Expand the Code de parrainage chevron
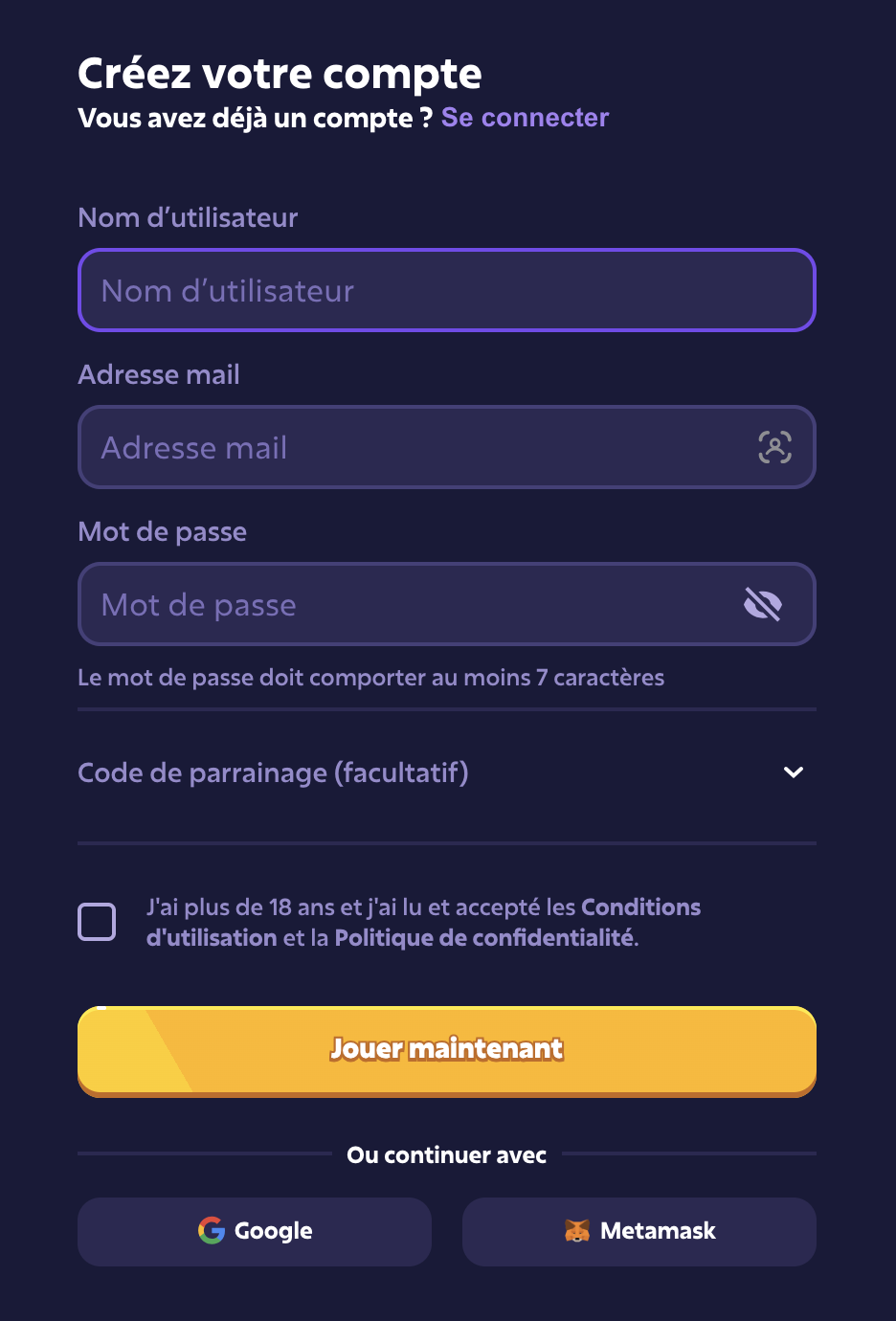The height and width of the screenshot is (1321, 896). point(794,772)
